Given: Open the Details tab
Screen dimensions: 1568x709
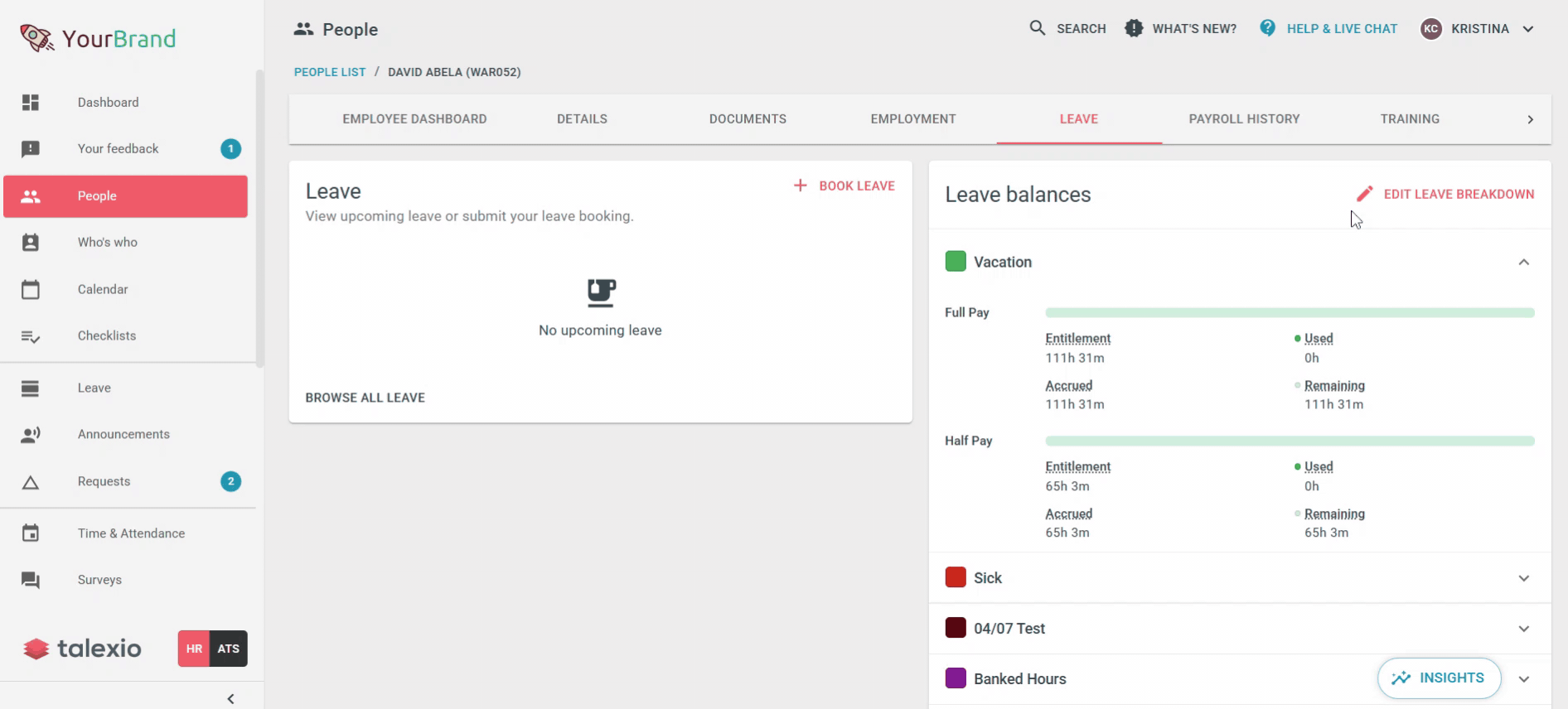Looking at the screenshot, I should [x=582, y=119].
